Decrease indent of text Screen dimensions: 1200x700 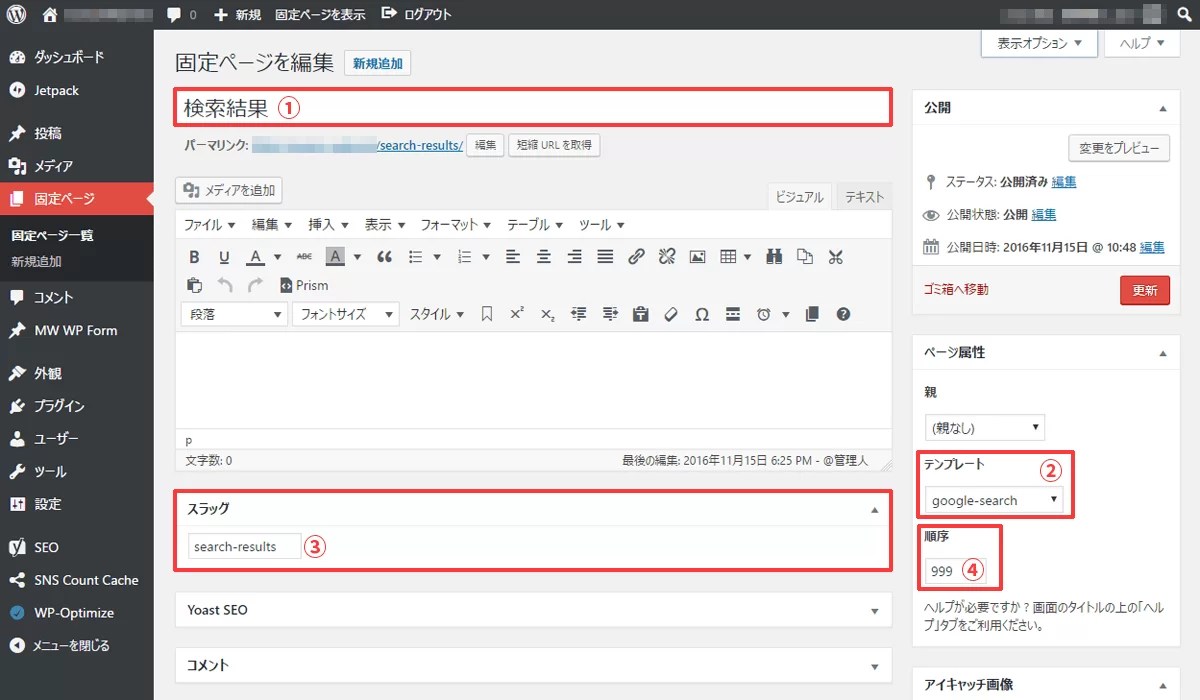pos(578,314)
